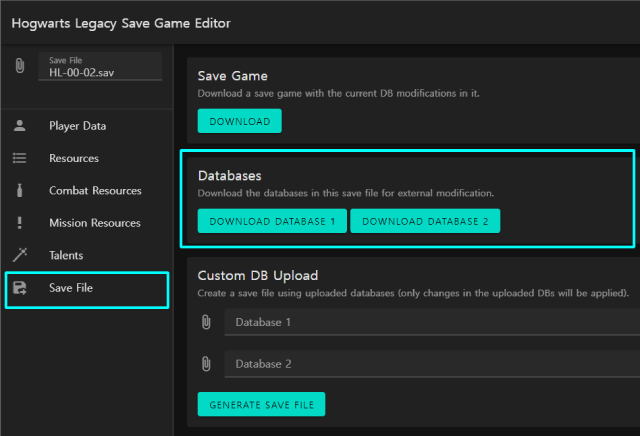
Task: Click the floppy disk icon beside Save File
Action: click(x=20, y=287)
